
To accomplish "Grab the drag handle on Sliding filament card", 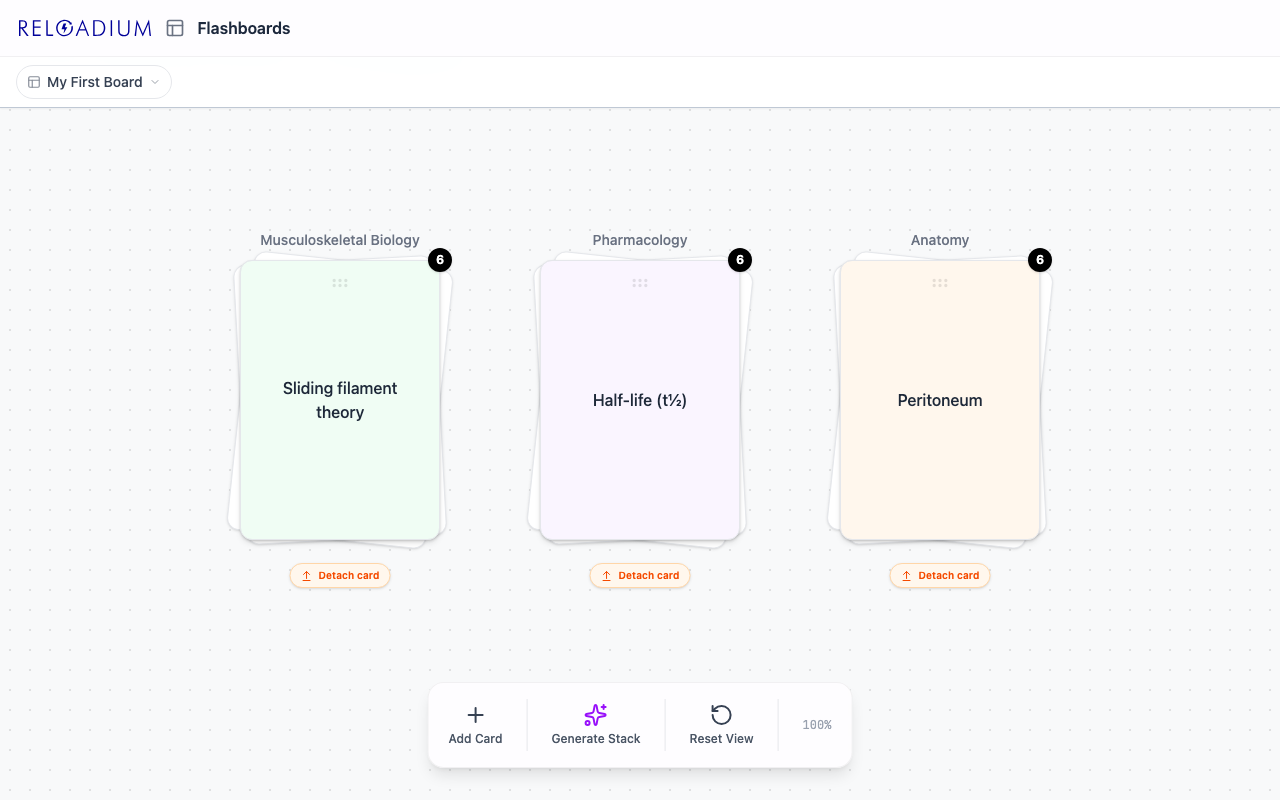I will click(x=340, y=283).
